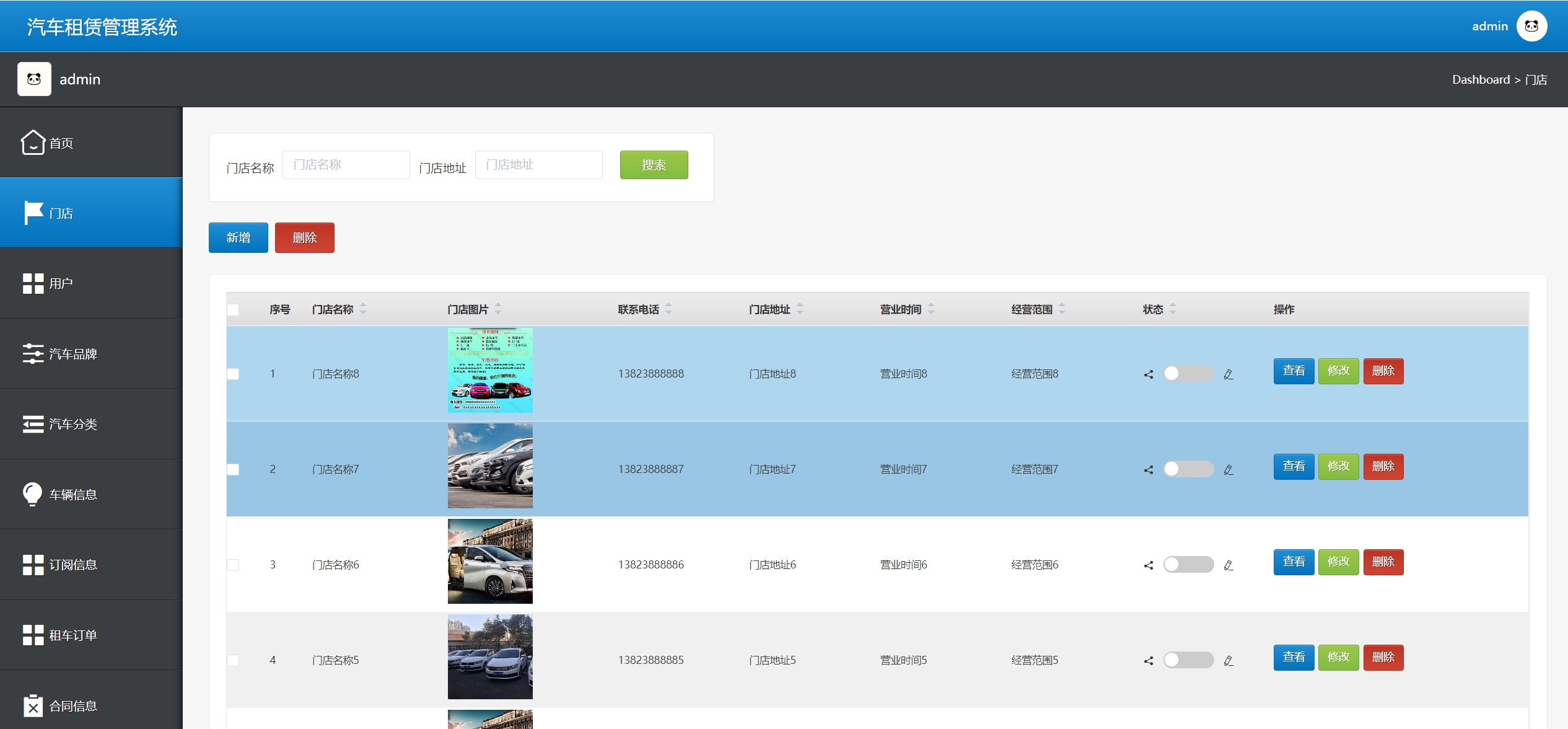Screen dimensions: 1568x729
Task: Click 修改 button for 门店名称8
Action: 1338,371
